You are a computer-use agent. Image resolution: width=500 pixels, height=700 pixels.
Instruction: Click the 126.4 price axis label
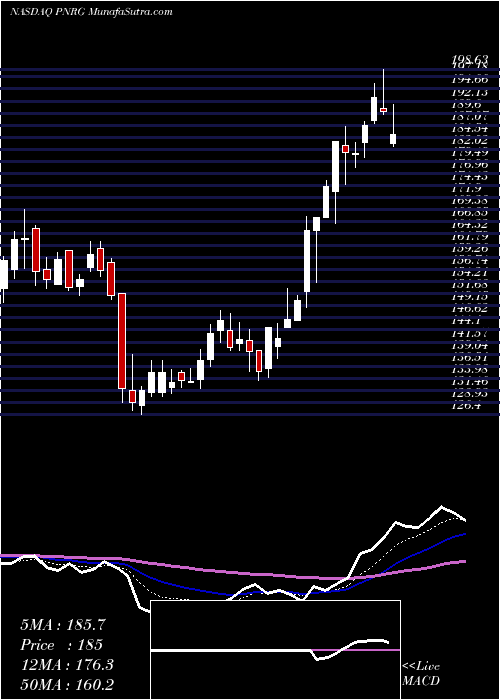click(x=465, y=406)
